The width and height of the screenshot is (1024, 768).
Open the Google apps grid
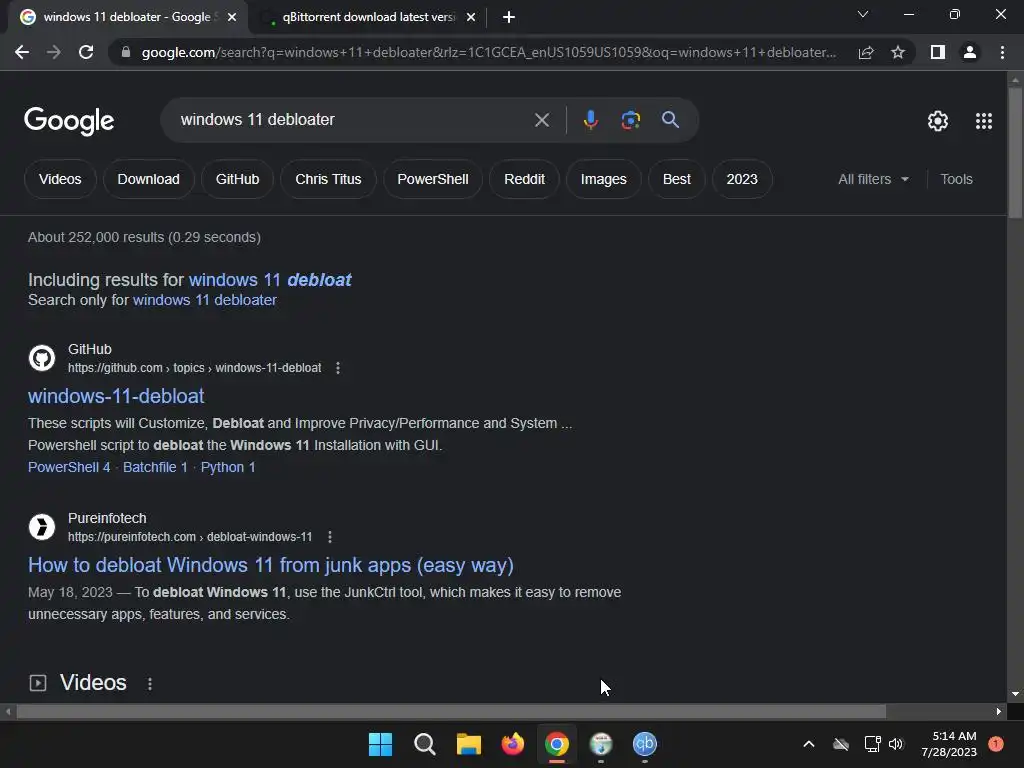984,121
